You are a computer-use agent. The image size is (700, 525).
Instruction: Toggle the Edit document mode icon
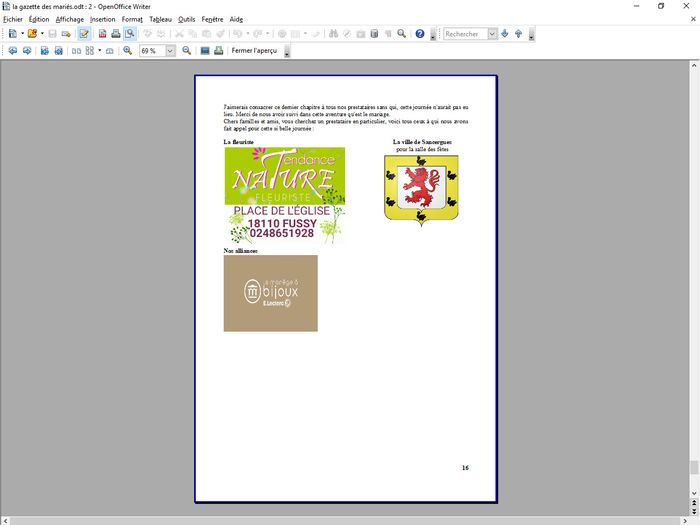pyautogui.click(x=84, y=33)
